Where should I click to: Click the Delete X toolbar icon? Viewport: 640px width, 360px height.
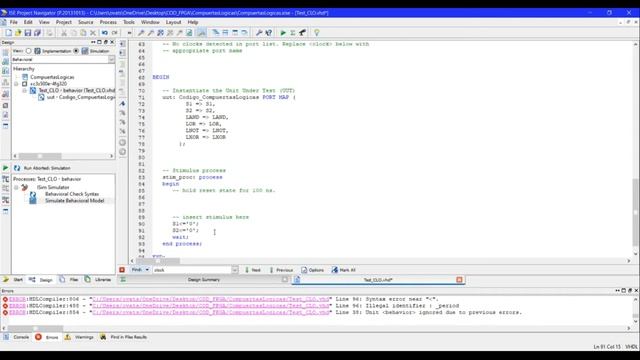[93, 33]
